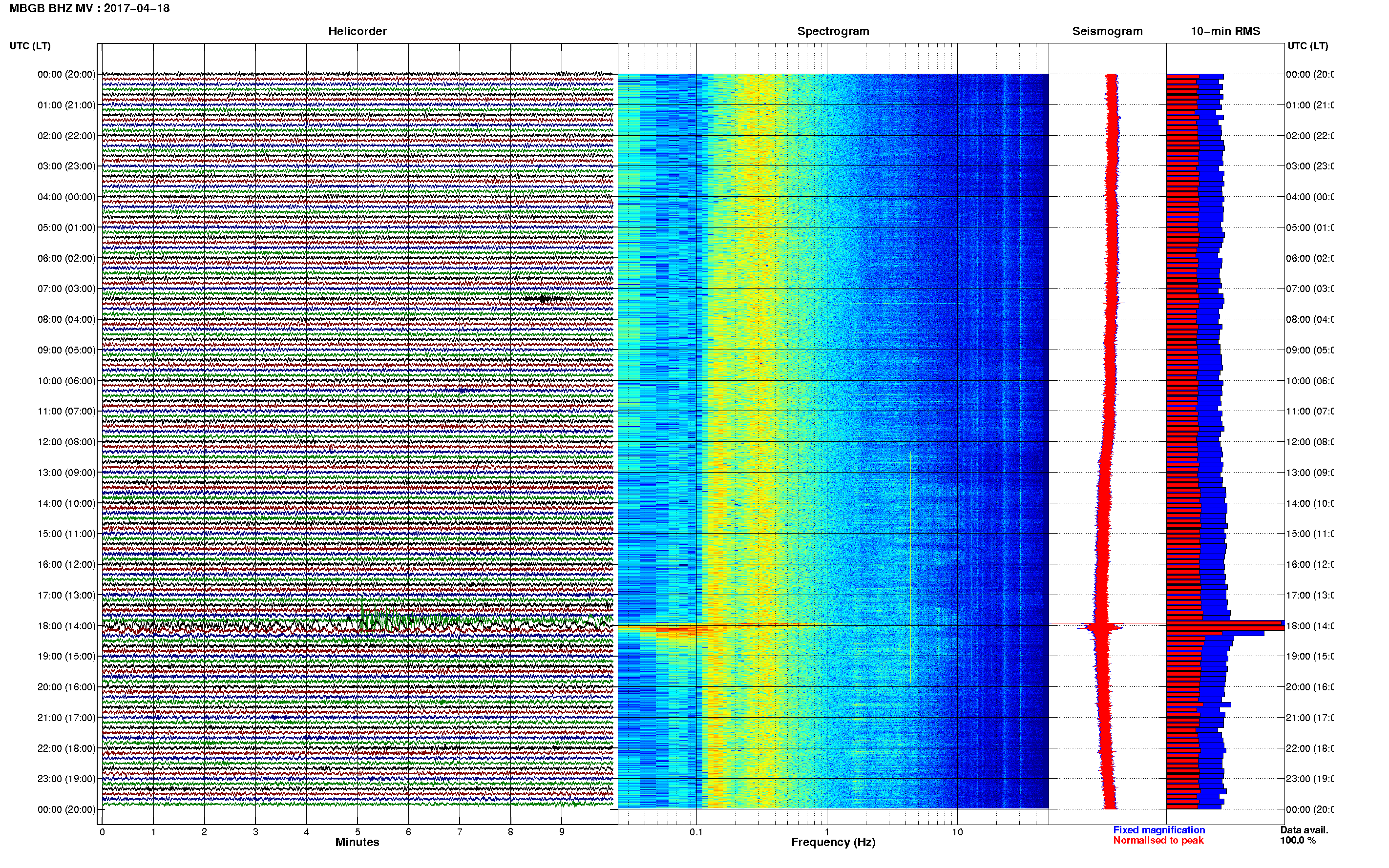Click the left 12:00 (08:00) time label

[x=66, y=442]
